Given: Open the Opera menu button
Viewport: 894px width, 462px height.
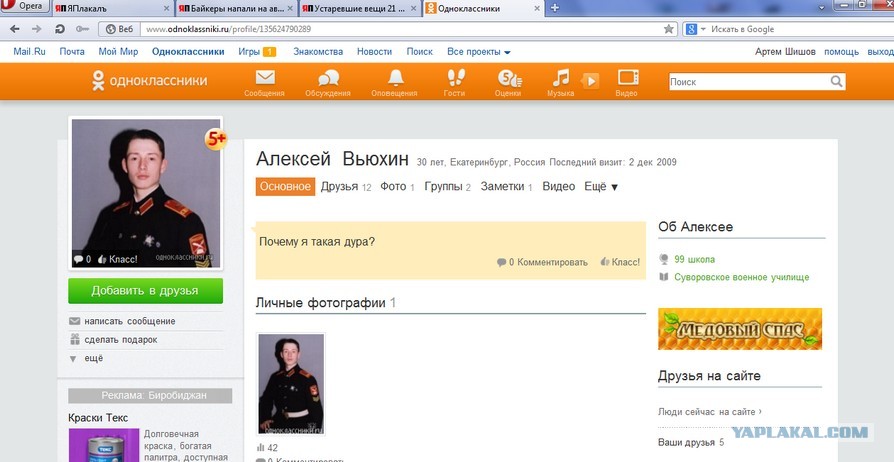Looking at the screenshot, I should (24, 6).
